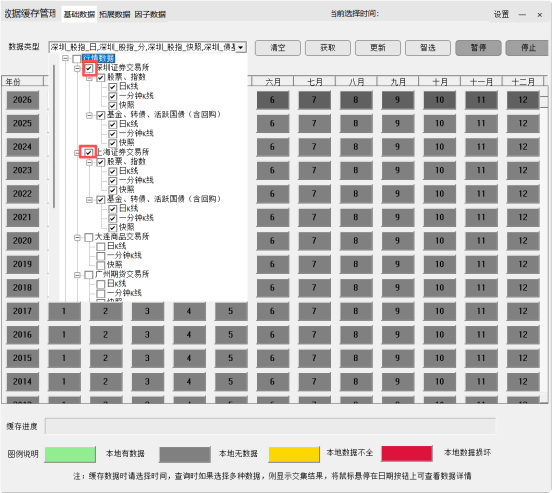
Task: Open the 数据类型 dropdown arrow
Action: coord(241,47)
